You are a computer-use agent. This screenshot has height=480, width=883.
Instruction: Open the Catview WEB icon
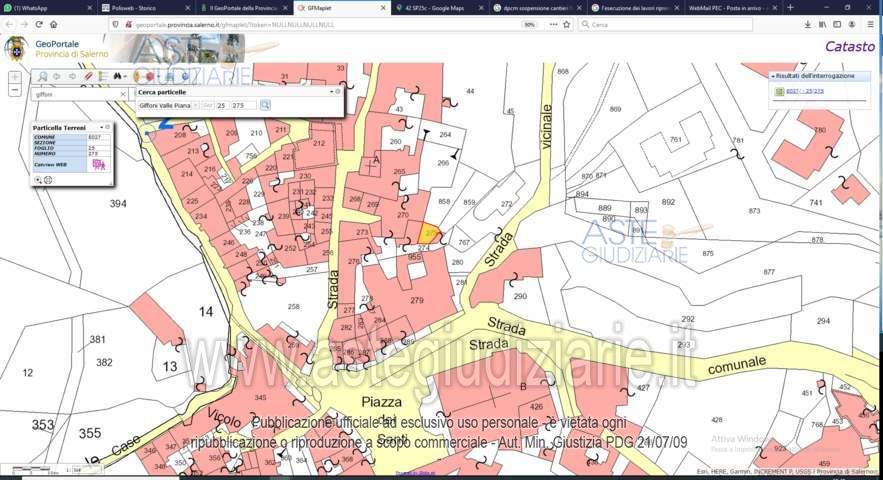point(99,165)
